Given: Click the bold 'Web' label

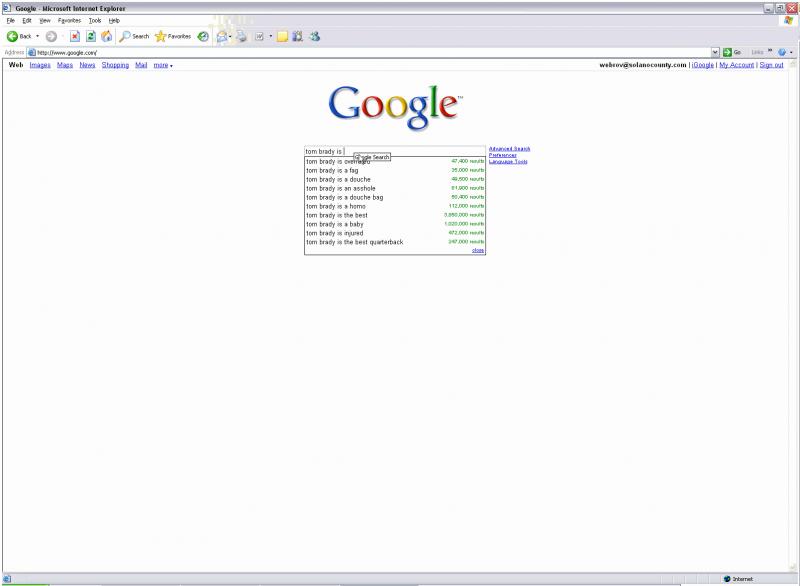Looking at the screenshot, I should point(16,65).
